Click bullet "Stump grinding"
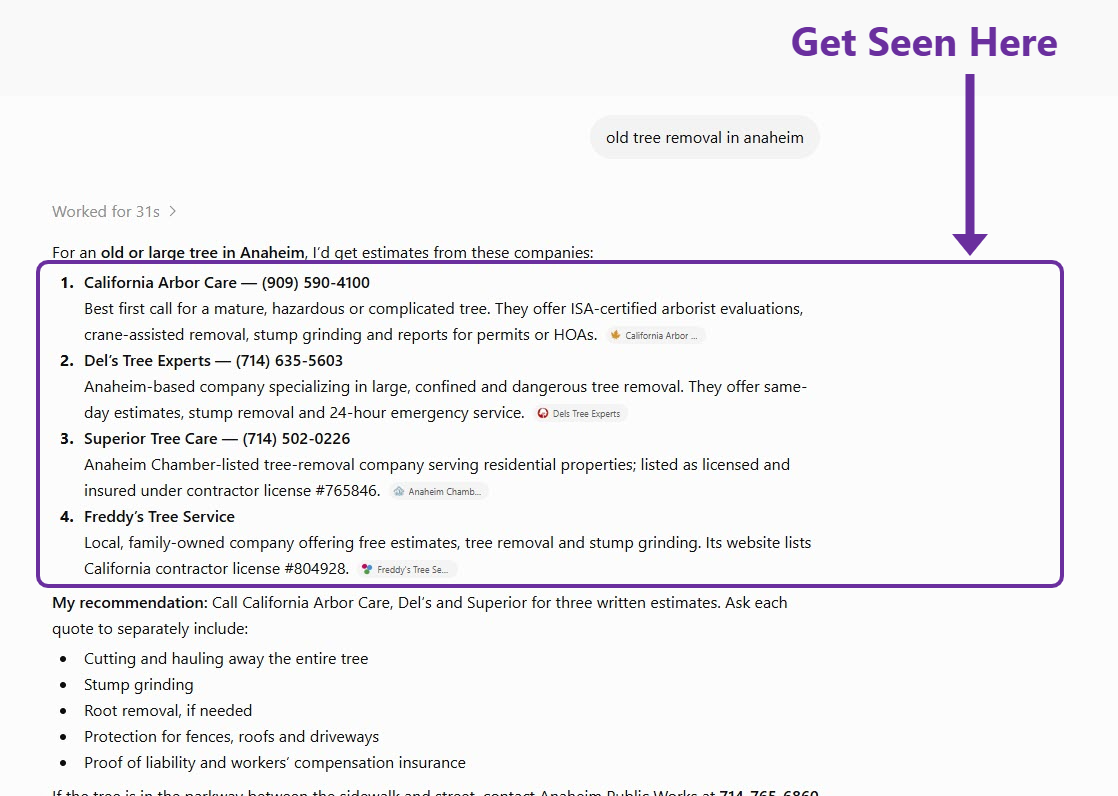This screenshot has width=1118, height=796. [138, 685]
